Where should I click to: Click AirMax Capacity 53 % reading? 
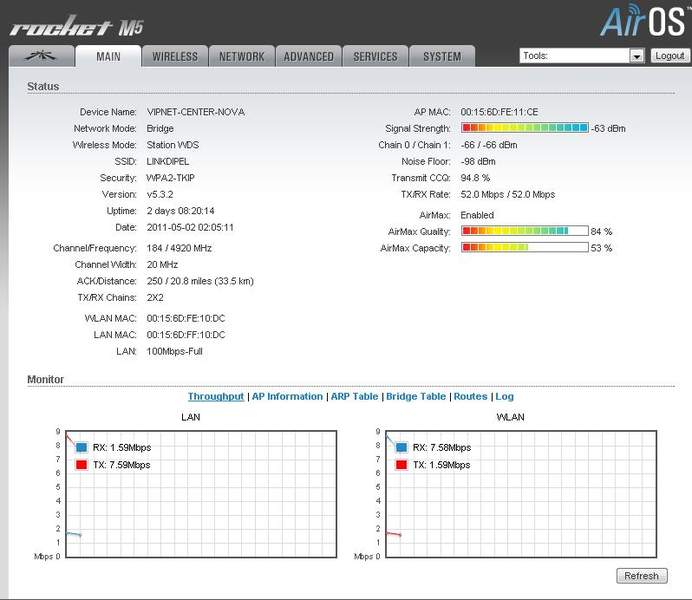click(x=602, y=248)
